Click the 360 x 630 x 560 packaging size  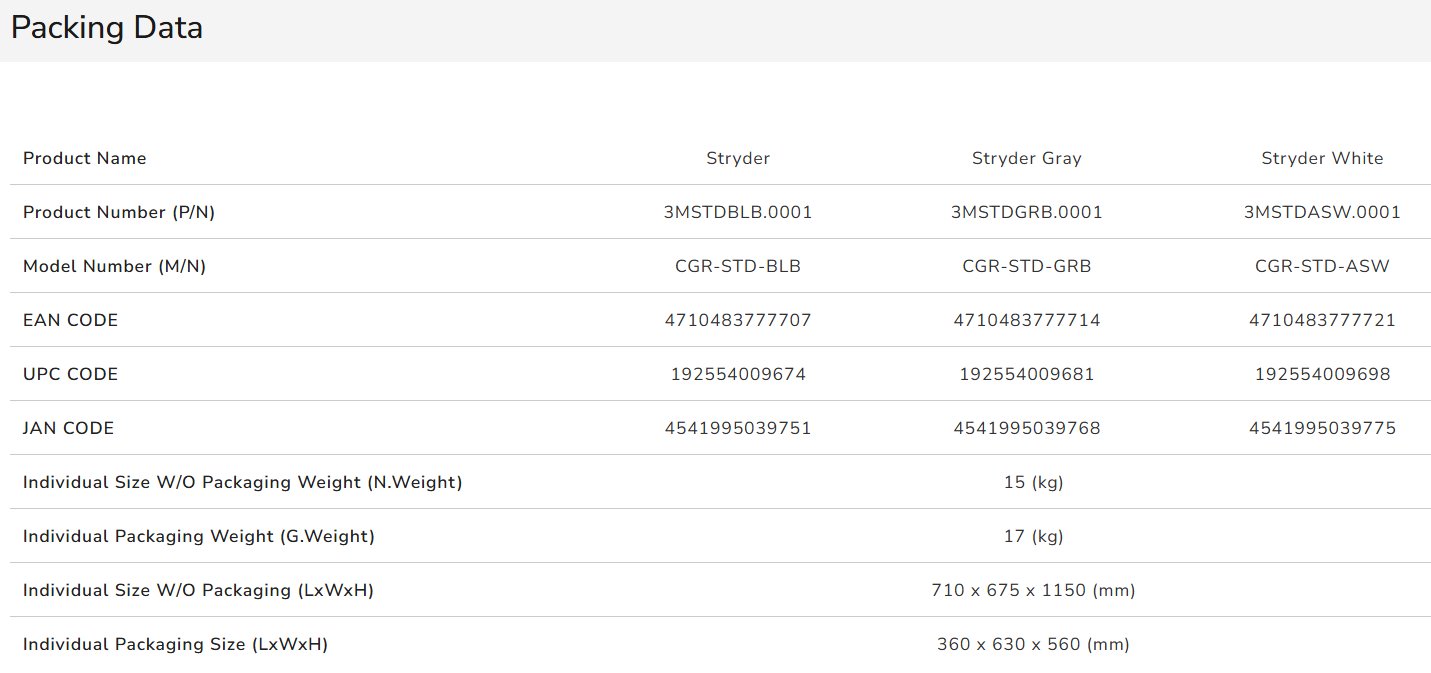[x=1033, y=644]
